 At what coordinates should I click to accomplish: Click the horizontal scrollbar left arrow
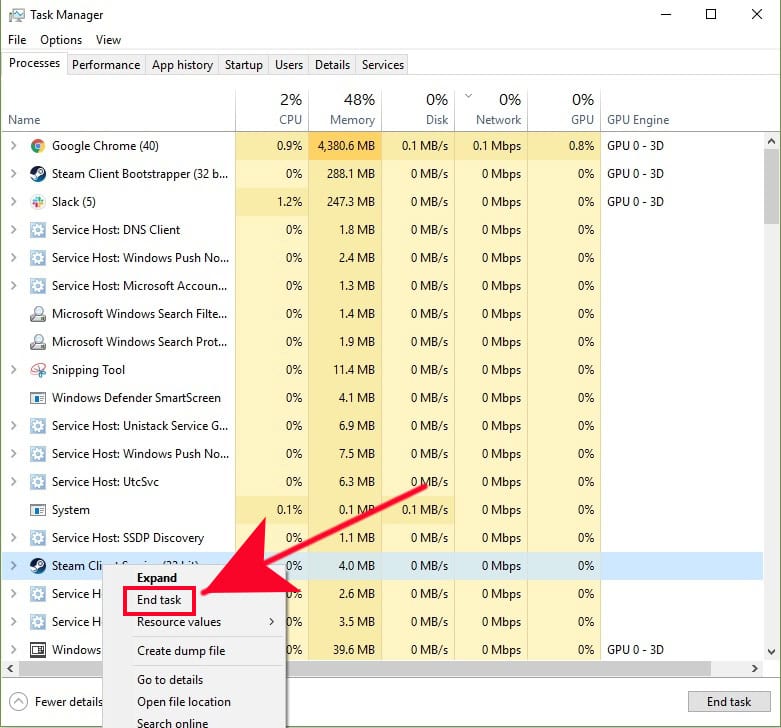[10, 668]
